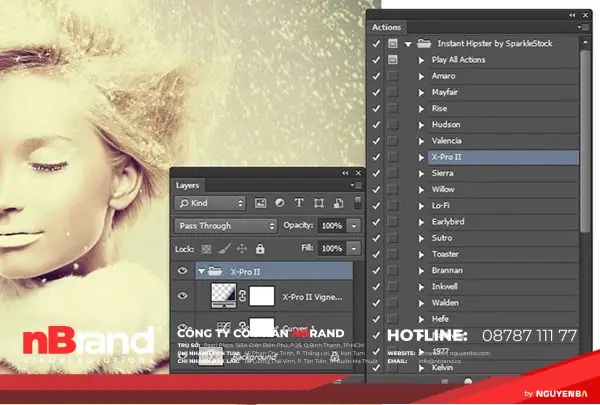The width and height of the screenshot is (600, 405).
Task: Click the Actions panel scrollbar thumb
Action: 585,141
